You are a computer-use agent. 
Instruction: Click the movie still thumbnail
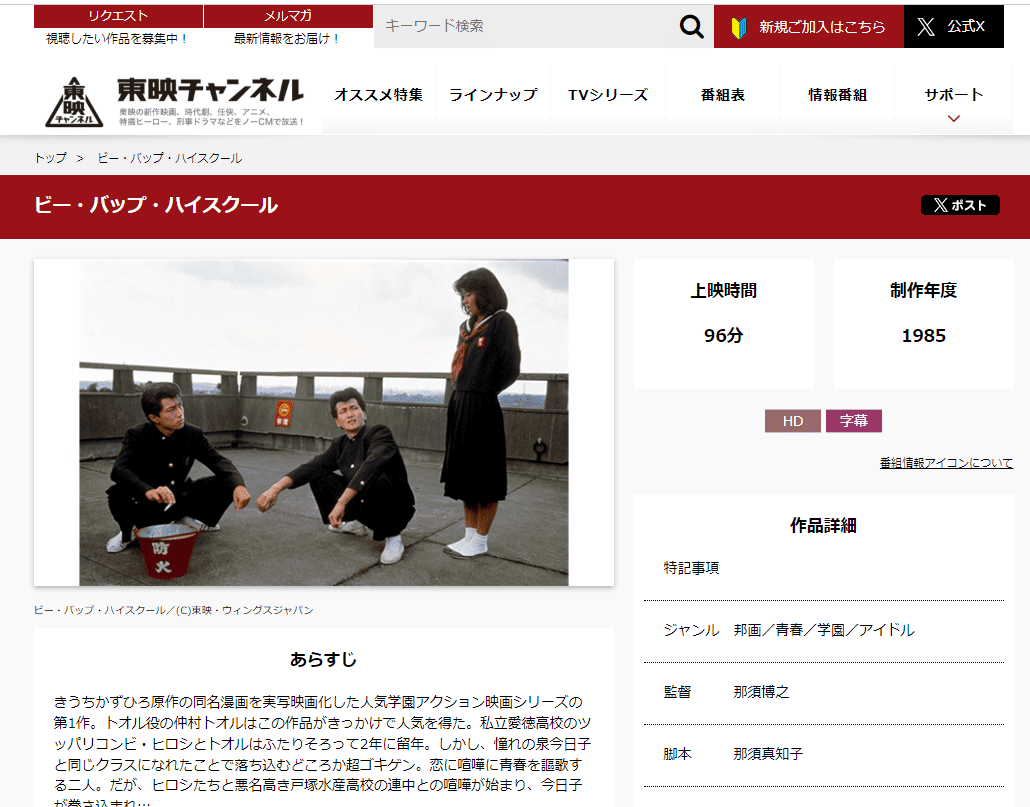coord(324,422)
